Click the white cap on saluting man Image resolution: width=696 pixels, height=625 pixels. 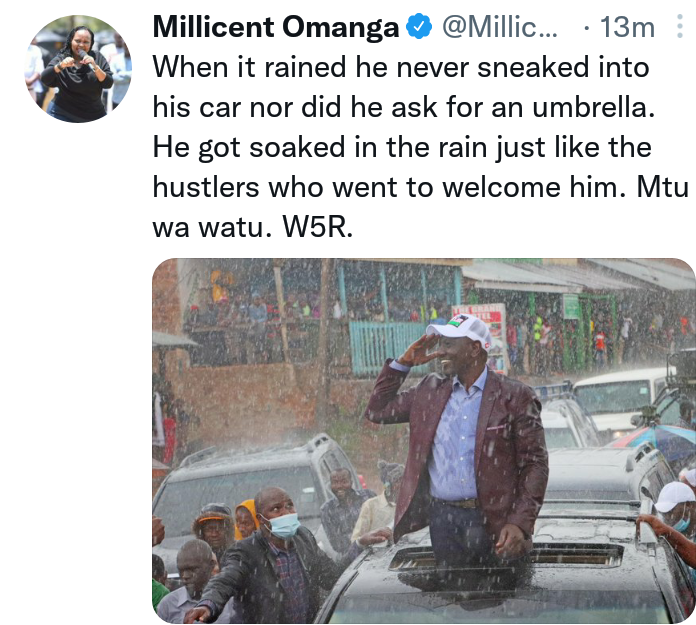click(459, 329)
